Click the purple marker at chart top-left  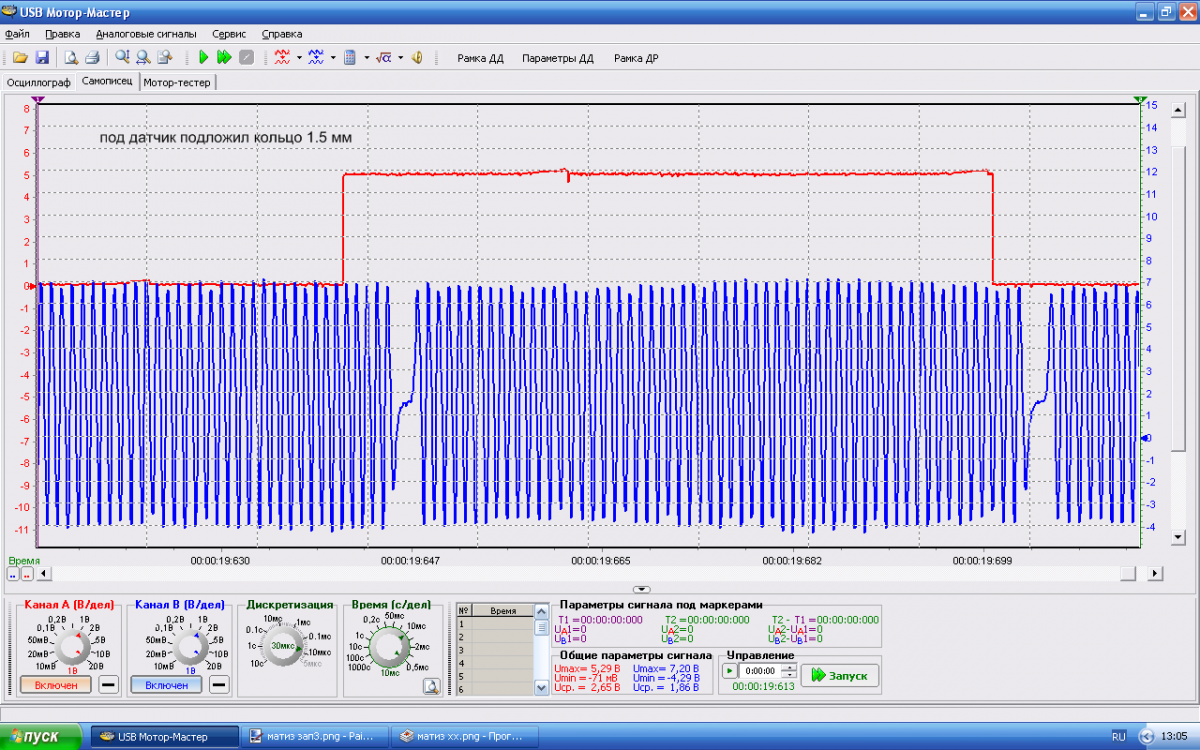click(38, 99)
